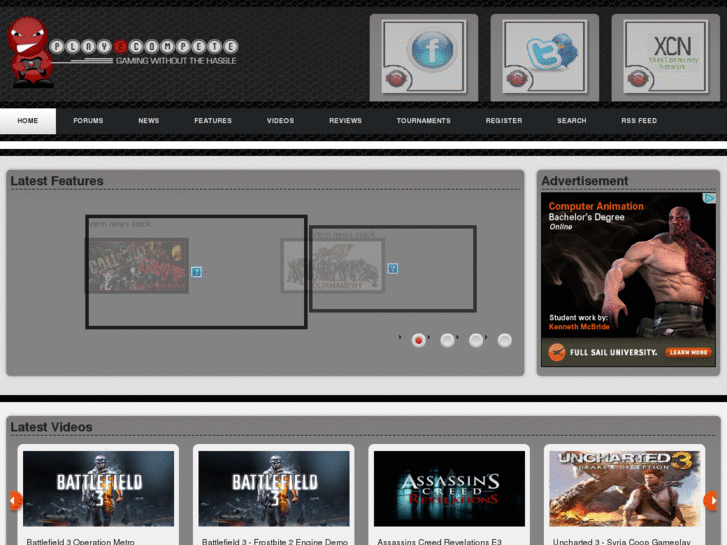Click the Advertisement heading
Image resolution: width=727 pixels, height=545 pixels.
coord(585,181)
